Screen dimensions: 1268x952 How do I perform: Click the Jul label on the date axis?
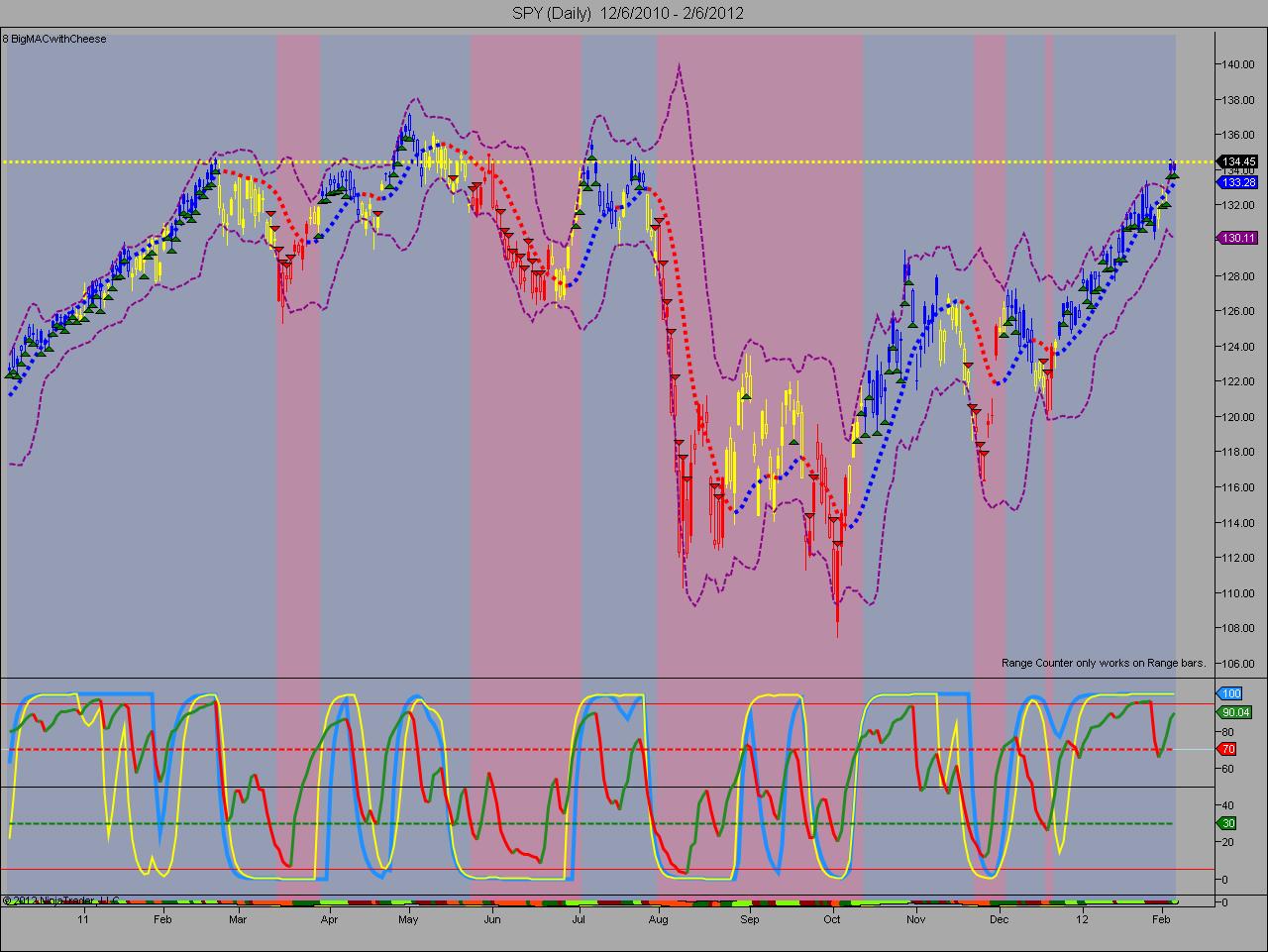point(579,919)
